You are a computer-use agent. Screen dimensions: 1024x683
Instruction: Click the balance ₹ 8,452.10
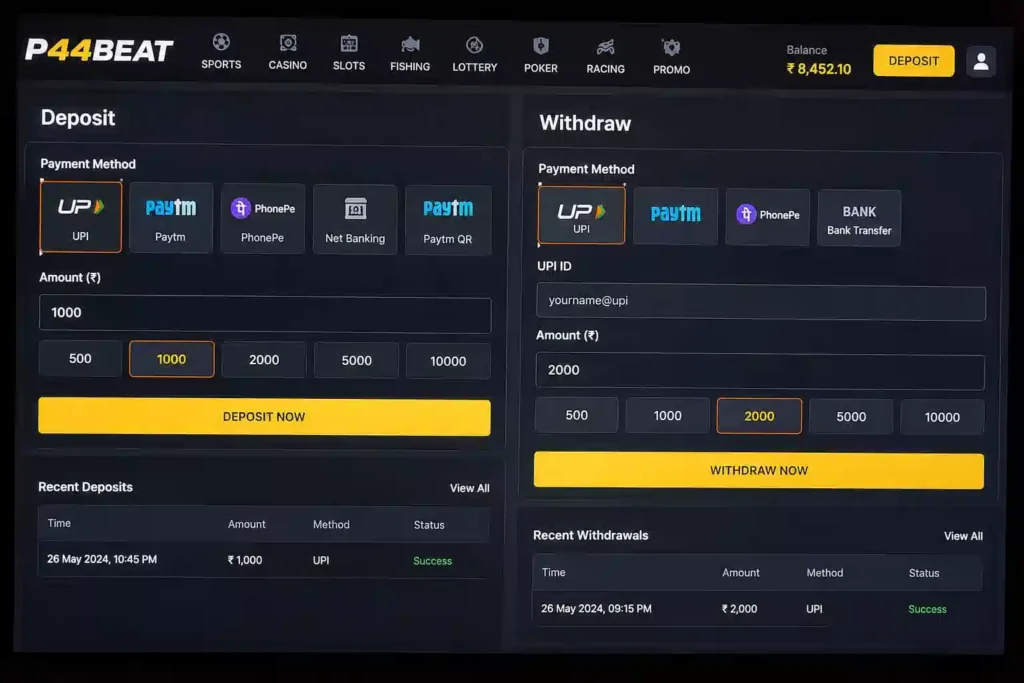819,69
